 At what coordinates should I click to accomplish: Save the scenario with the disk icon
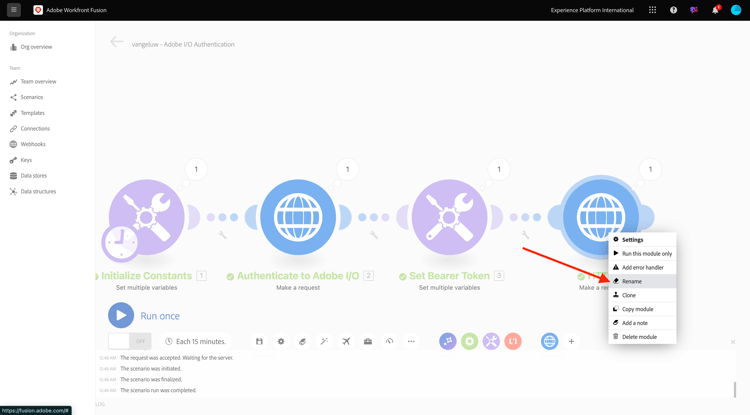pos(259,341)
